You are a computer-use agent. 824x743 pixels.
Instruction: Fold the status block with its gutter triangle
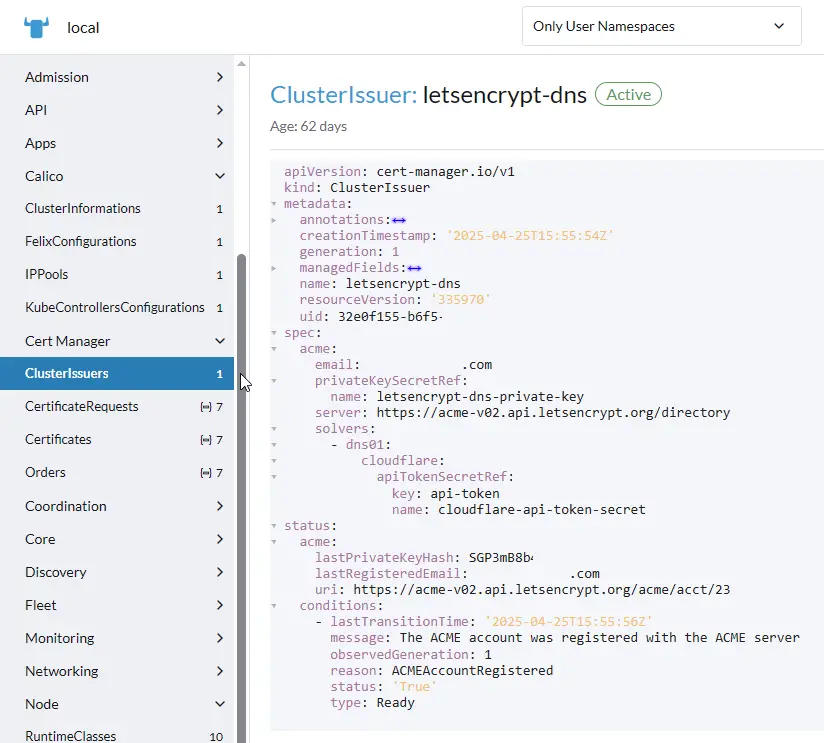(x=274, y=526)
